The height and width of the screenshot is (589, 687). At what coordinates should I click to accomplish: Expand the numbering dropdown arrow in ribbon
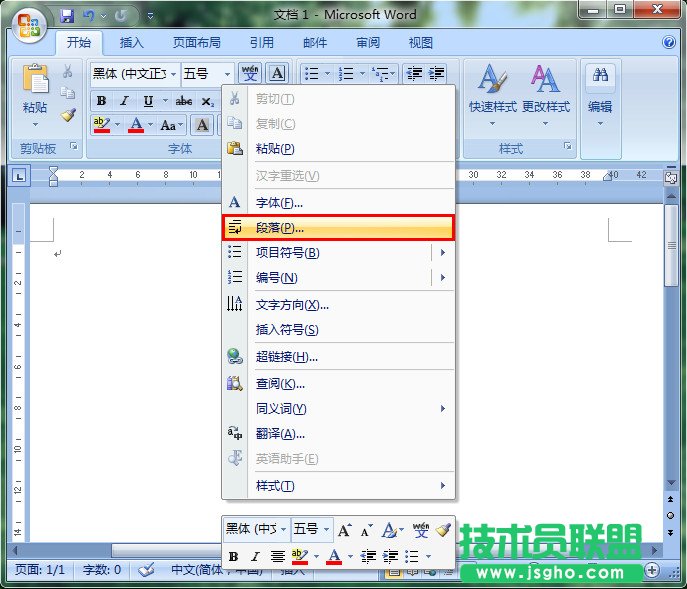pyautogui.click(x=362, y=73)
